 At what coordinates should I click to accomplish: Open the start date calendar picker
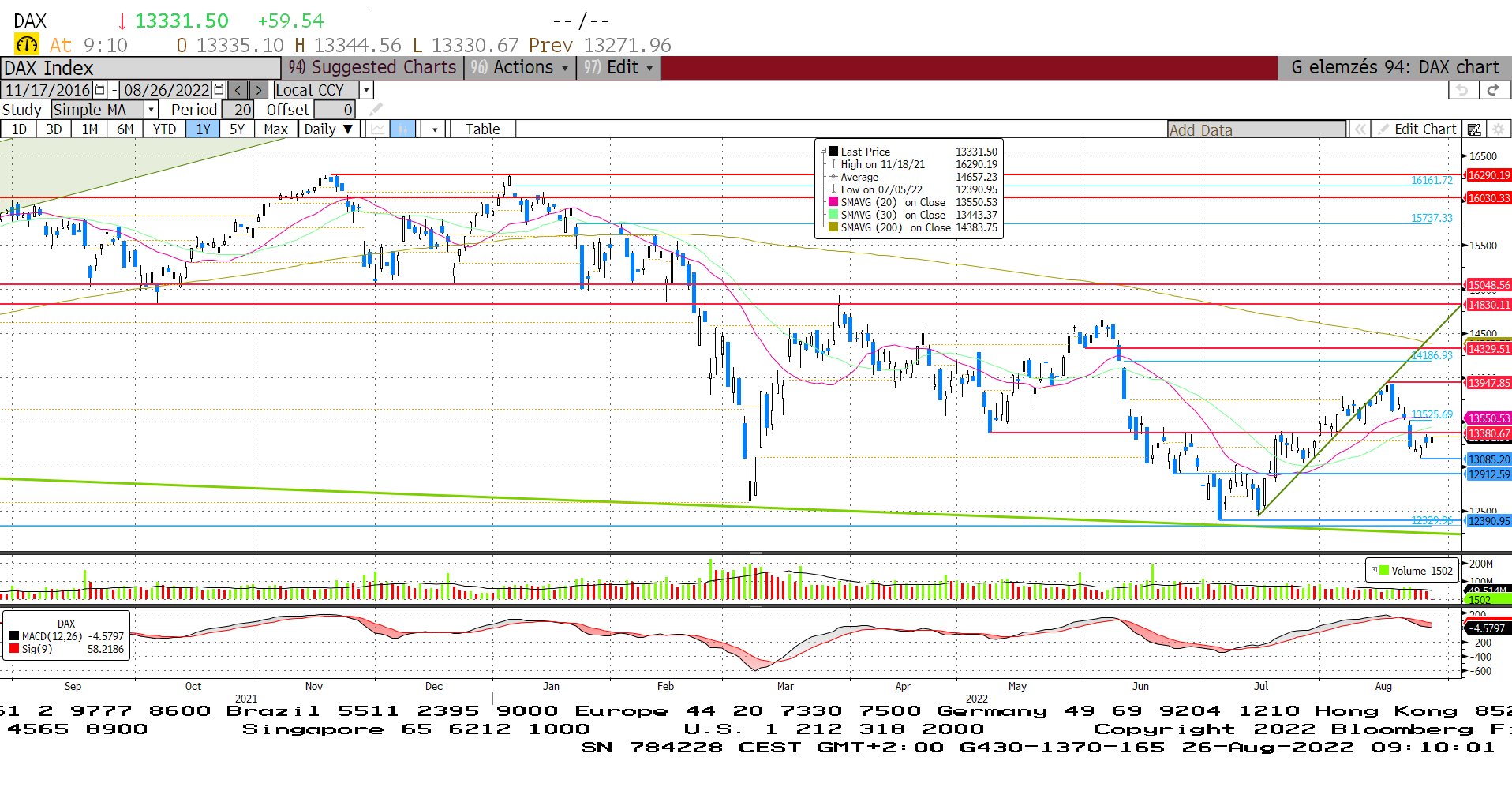(100, 90)
